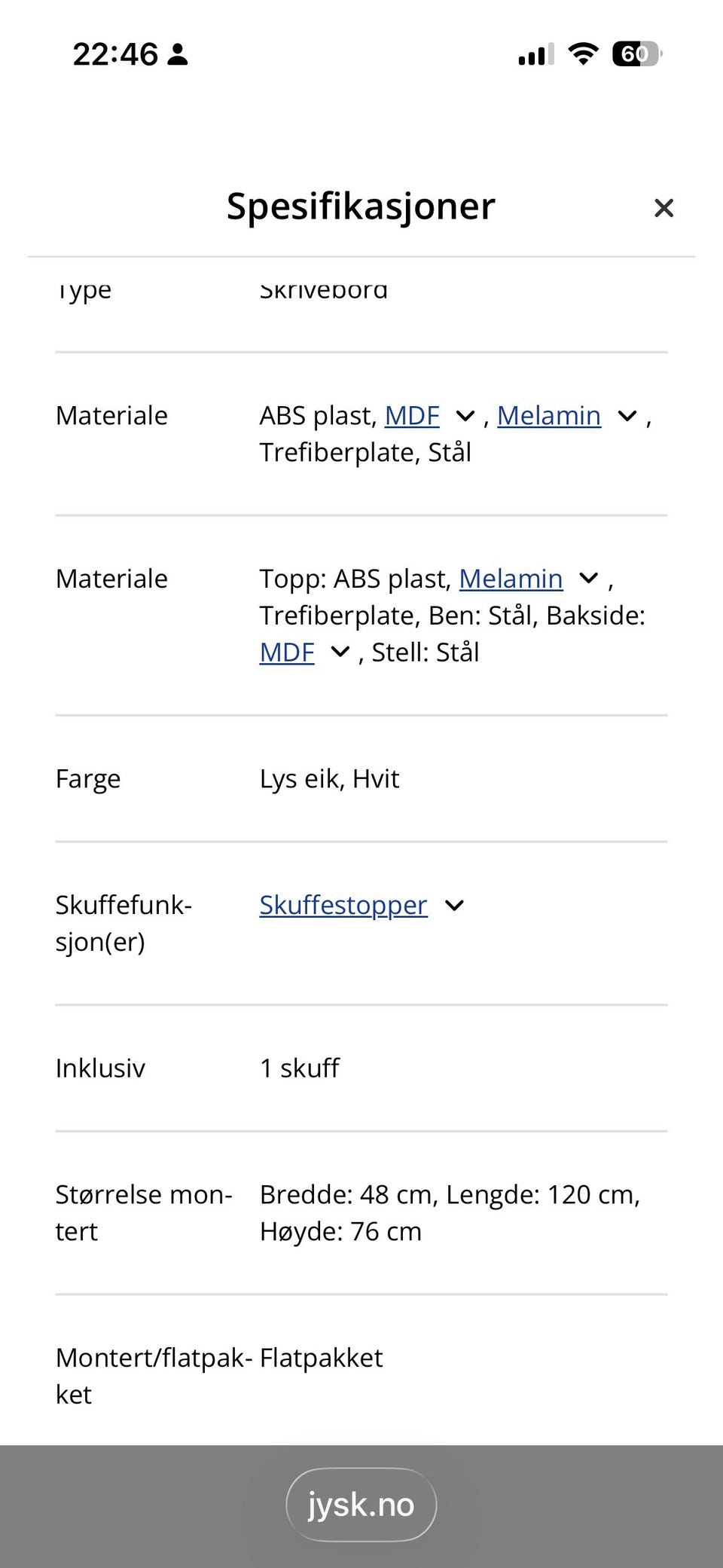Tap the battery indicator showing 60
This screenshot has height=1568, width=723.
coord(635,53)
